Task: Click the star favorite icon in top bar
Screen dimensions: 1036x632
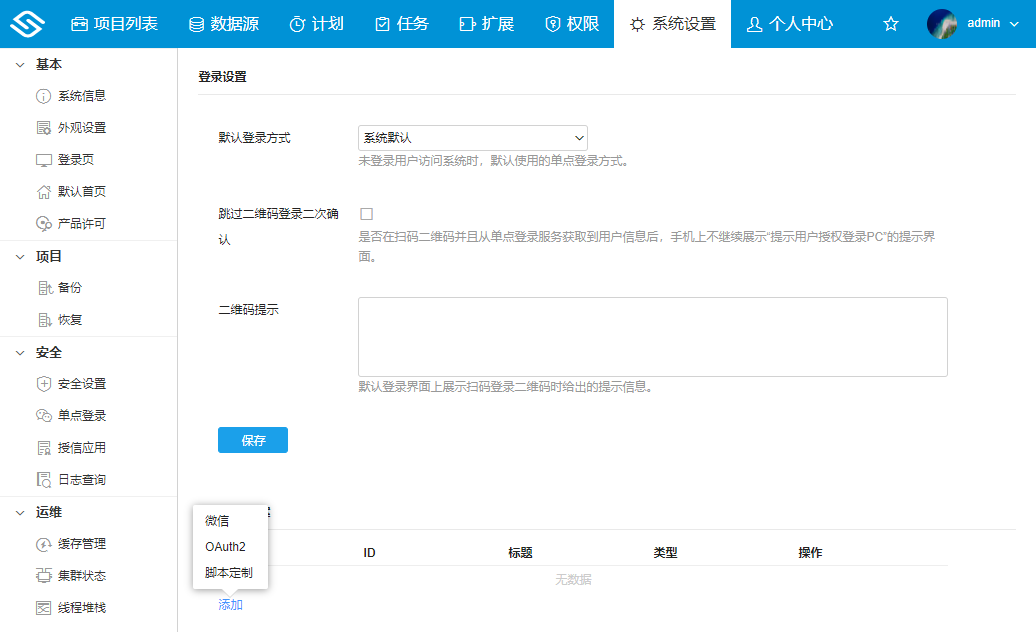Action: (890, 23)
